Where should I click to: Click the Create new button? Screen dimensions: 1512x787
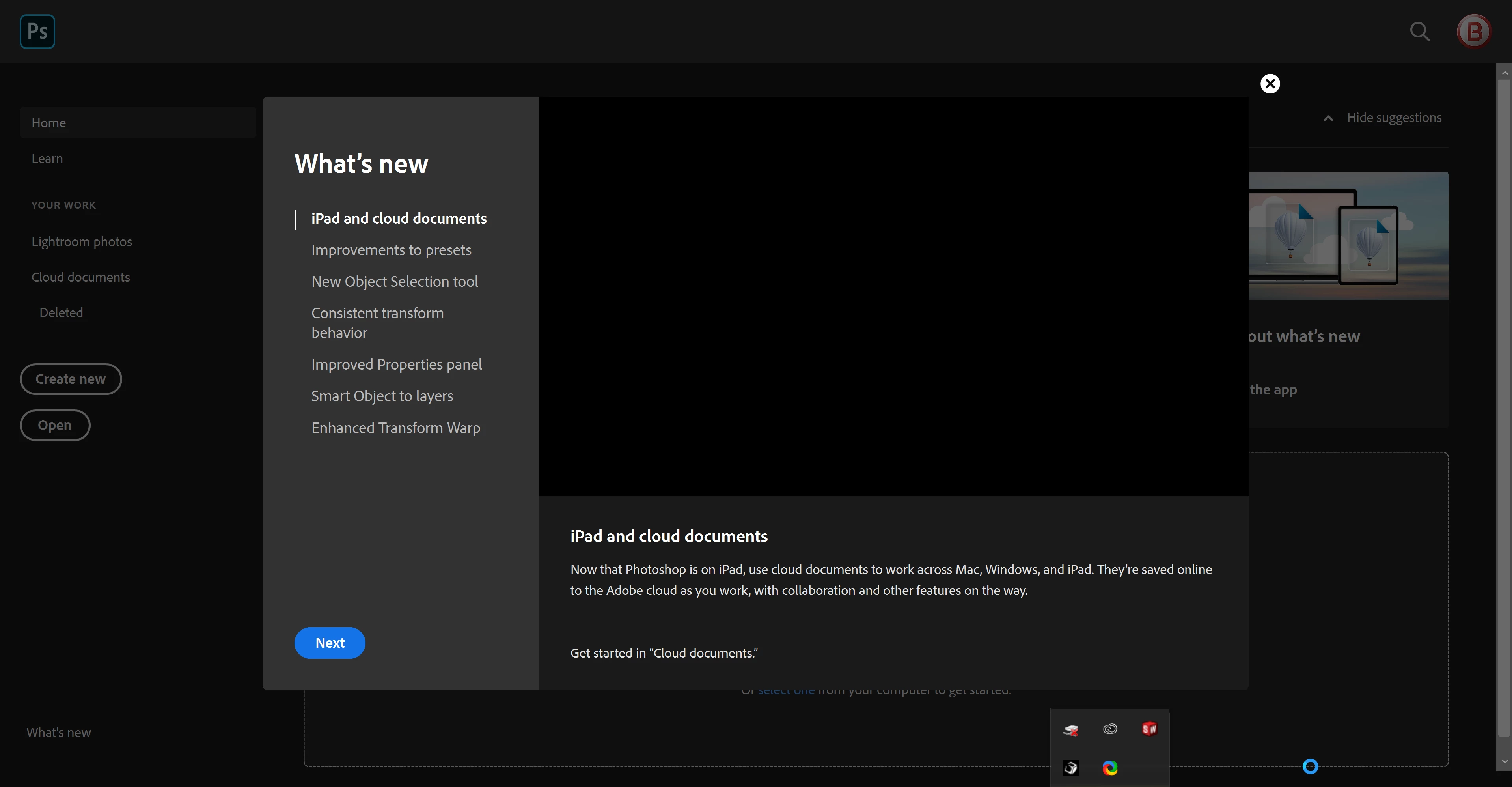click(x=71, y=379)
